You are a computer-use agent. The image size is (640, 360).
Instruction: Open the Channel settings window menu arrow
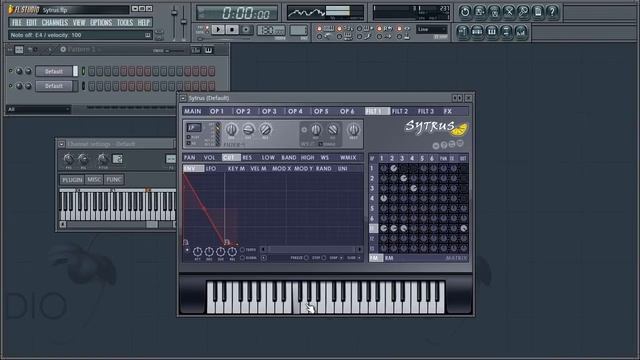pos(62,144)
